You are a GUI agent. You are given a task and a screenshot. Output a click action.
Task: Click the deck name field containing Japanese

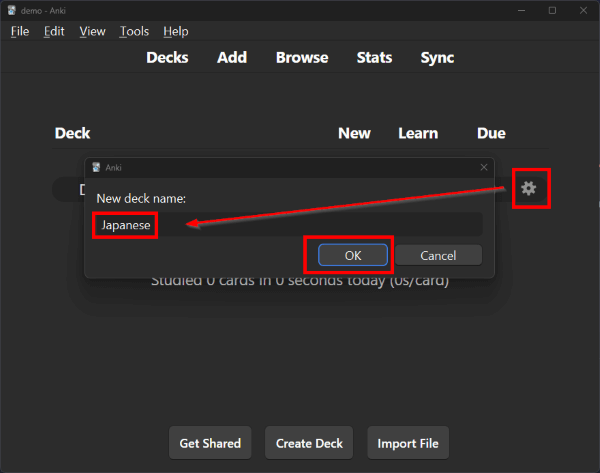(288, 225)
